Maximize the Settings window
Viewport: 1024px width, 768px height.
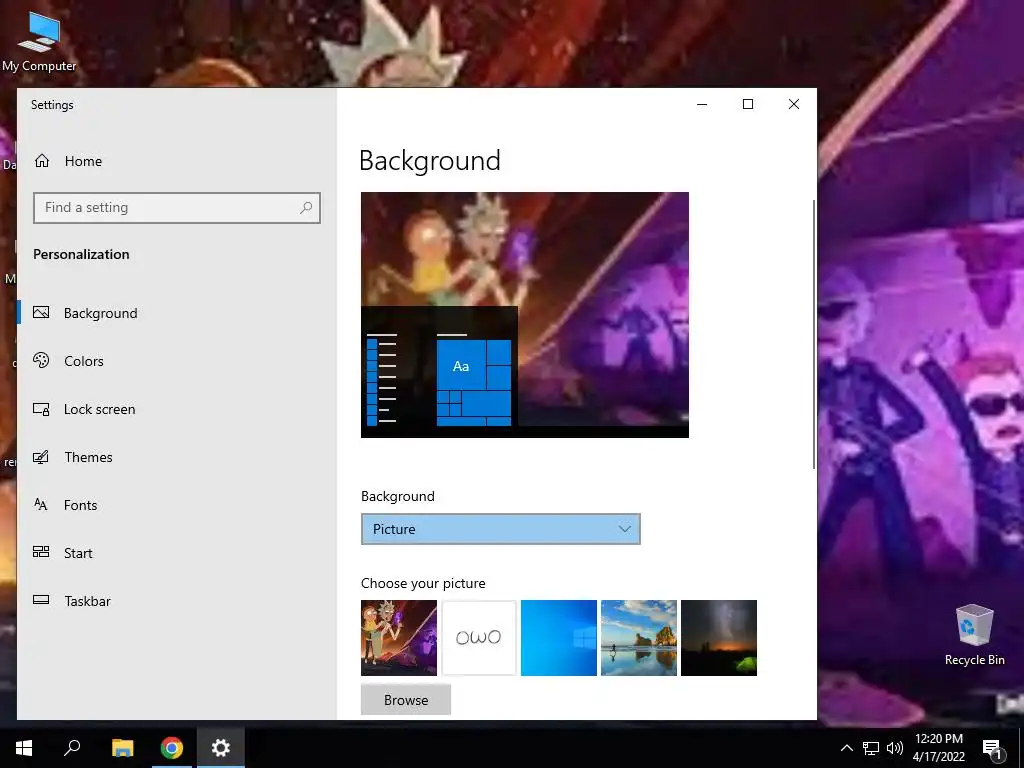coord(748,104)
